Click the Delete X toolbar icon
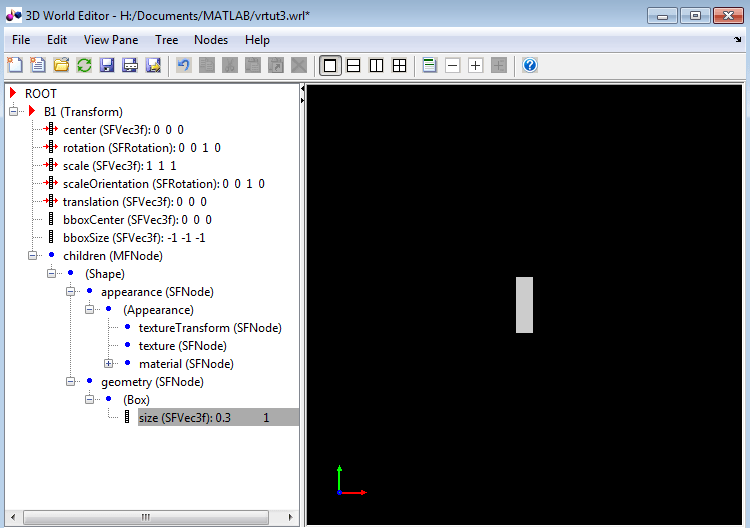 click(x=299, y=65)
